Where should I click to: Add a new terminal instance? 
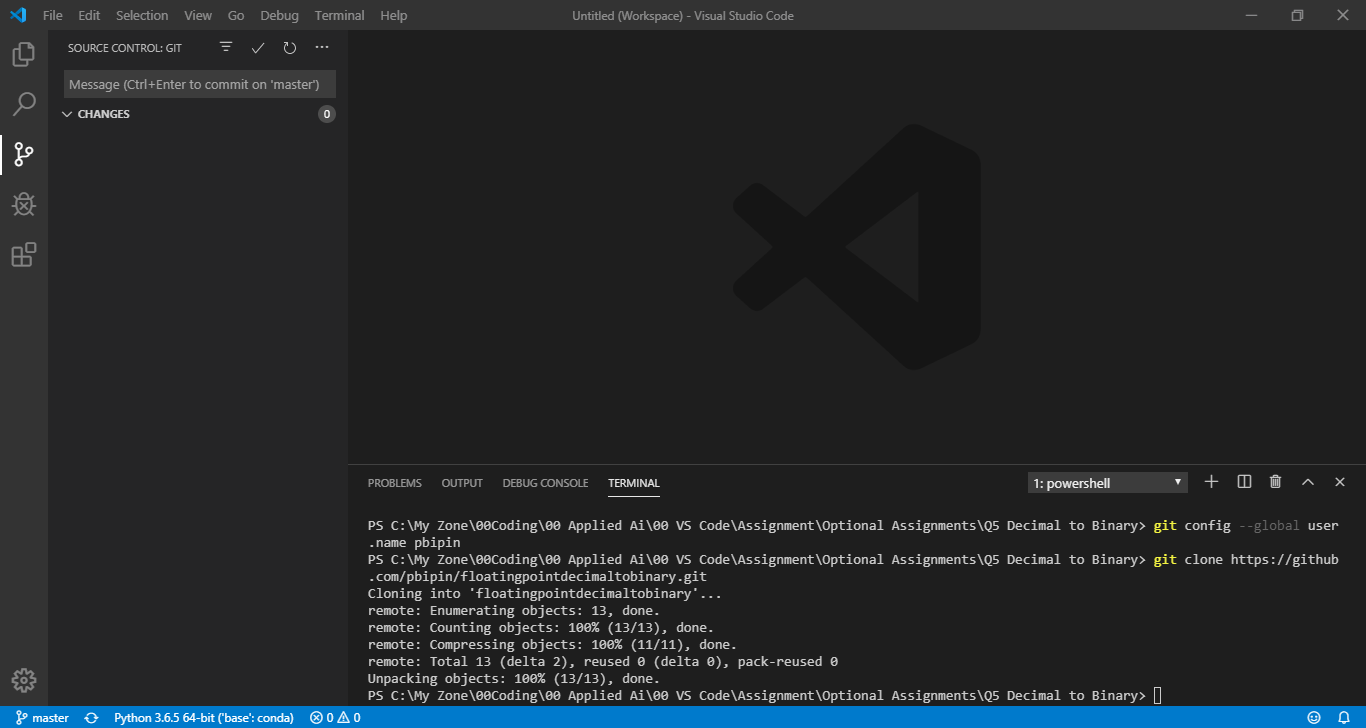pyautogui.click(x=1211, y=481)
